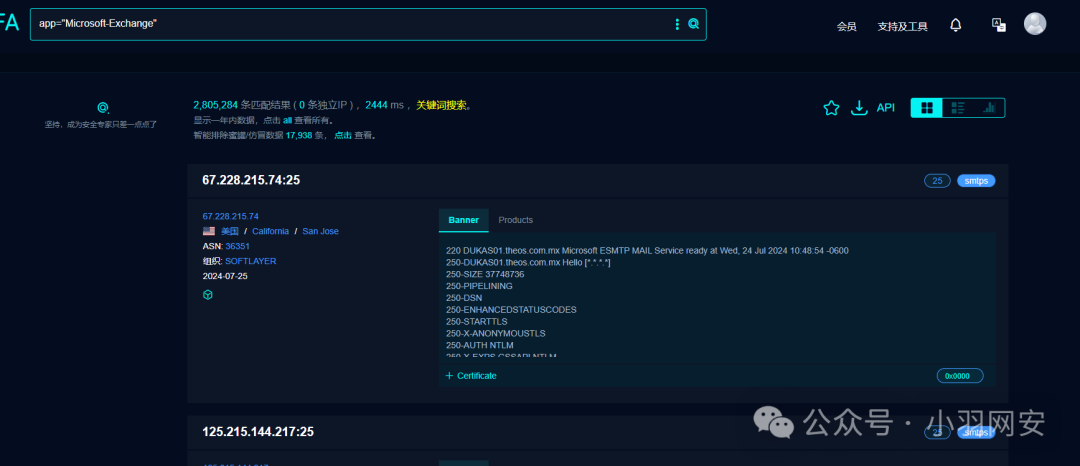This screenshot has height=466, width=1080.
Task: Click the 250-DSN banner line
Action: (464, 298)
